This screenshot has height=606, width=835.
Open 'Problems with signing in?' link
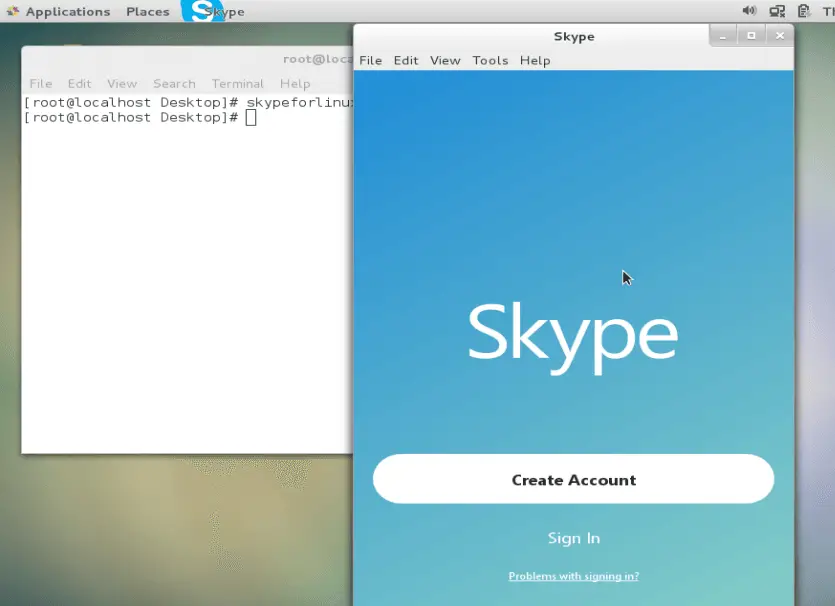[x=574, y=576]
